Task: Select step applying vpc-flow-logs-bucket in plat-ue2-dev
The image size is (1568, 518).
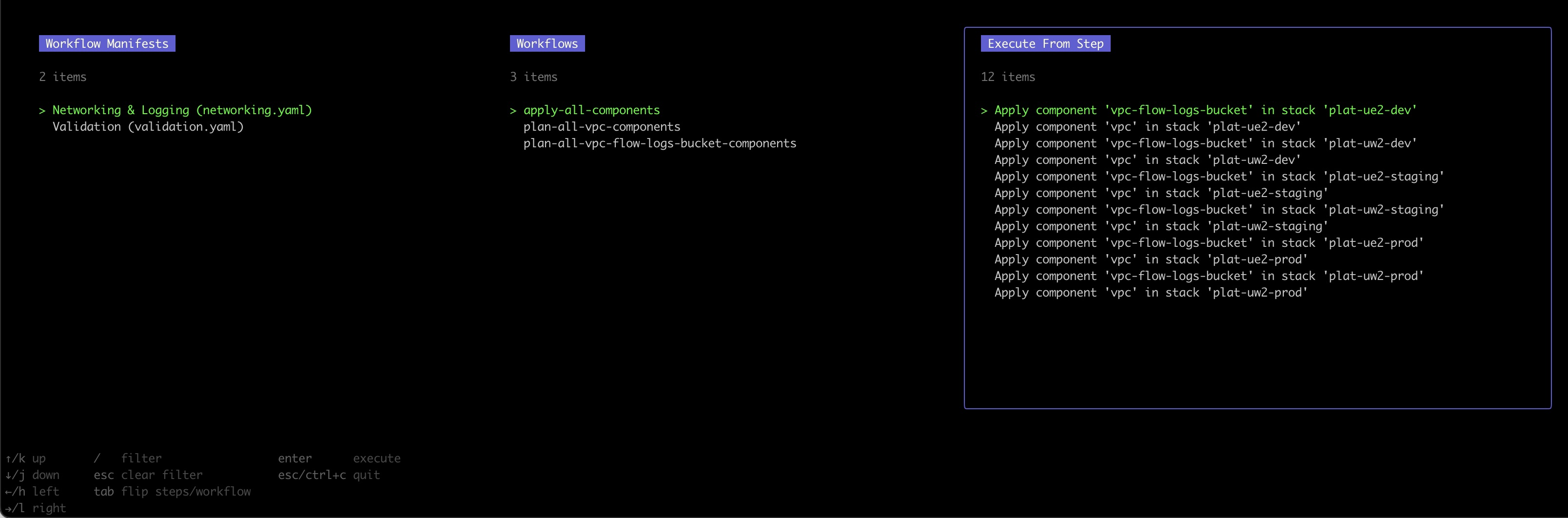Action: click(x=1205, y=110)
